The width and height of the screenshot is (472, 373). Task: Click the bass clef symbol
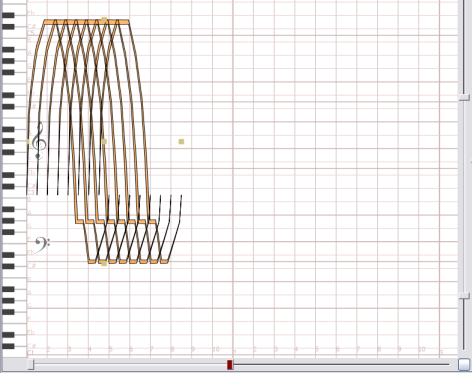[x=42, y=245]
